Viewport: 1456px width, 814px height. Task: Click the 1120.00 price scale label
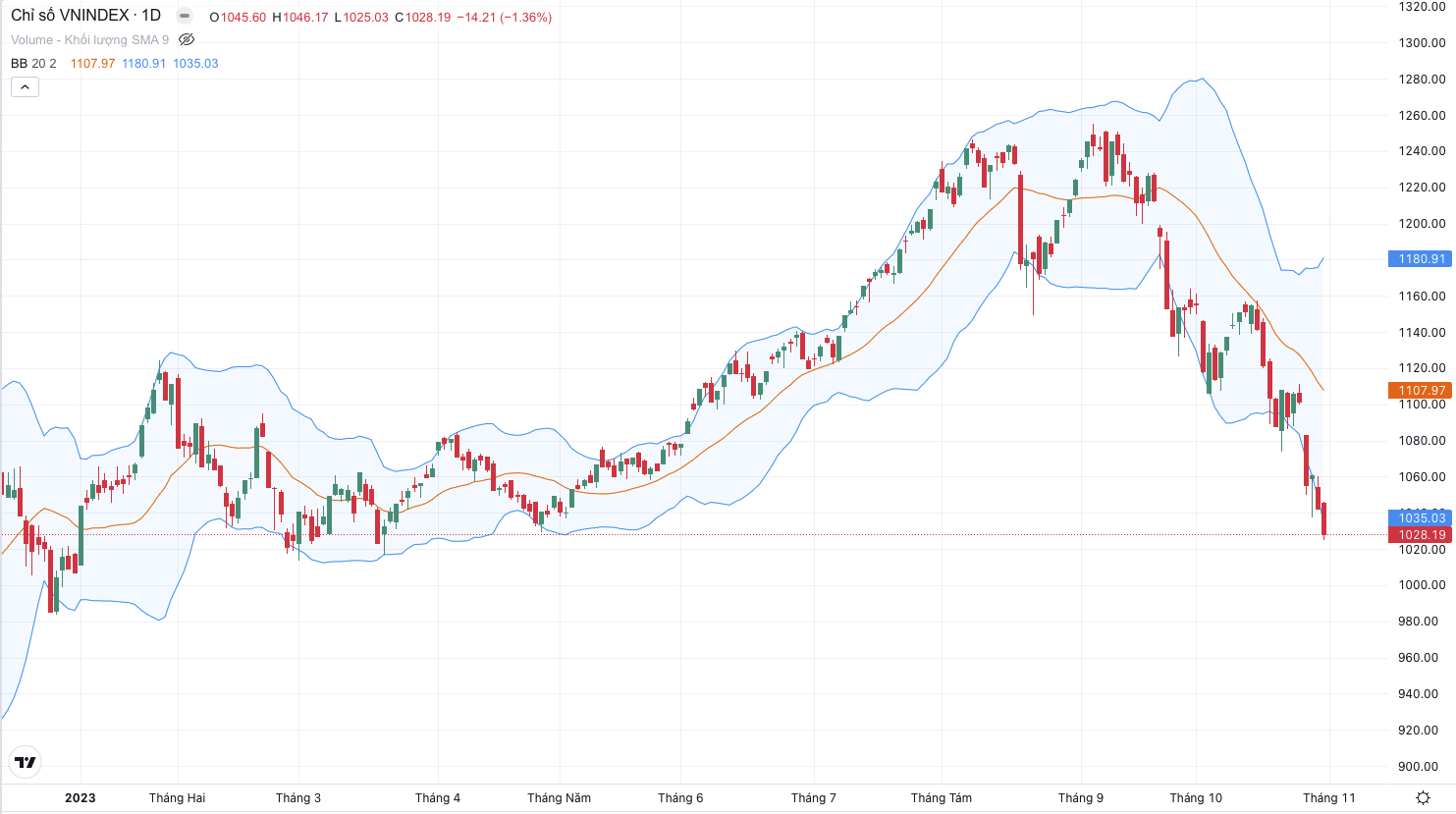pos(1422,367)
